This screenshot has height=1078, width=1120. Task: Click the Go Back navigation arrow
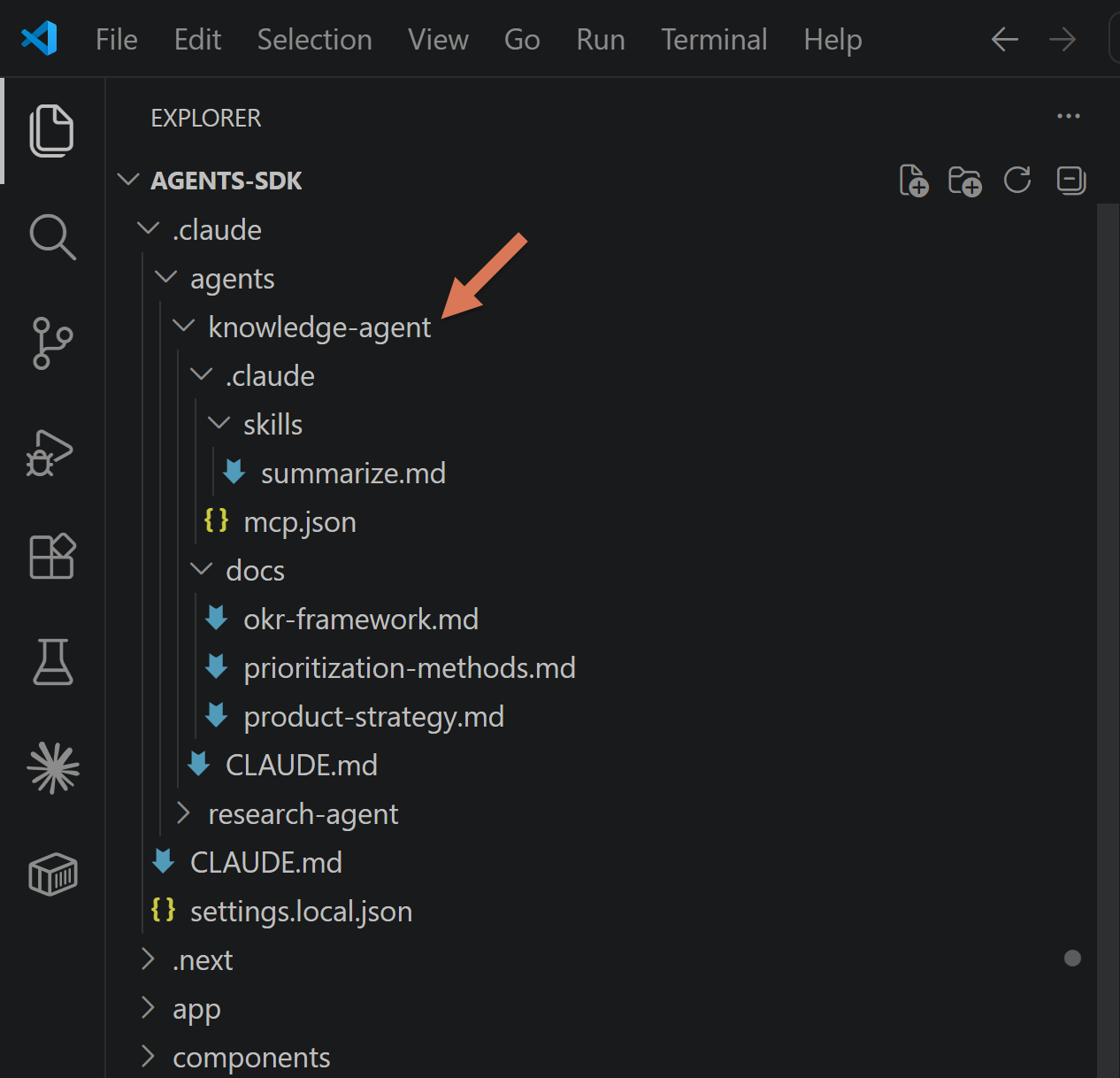1004,39
